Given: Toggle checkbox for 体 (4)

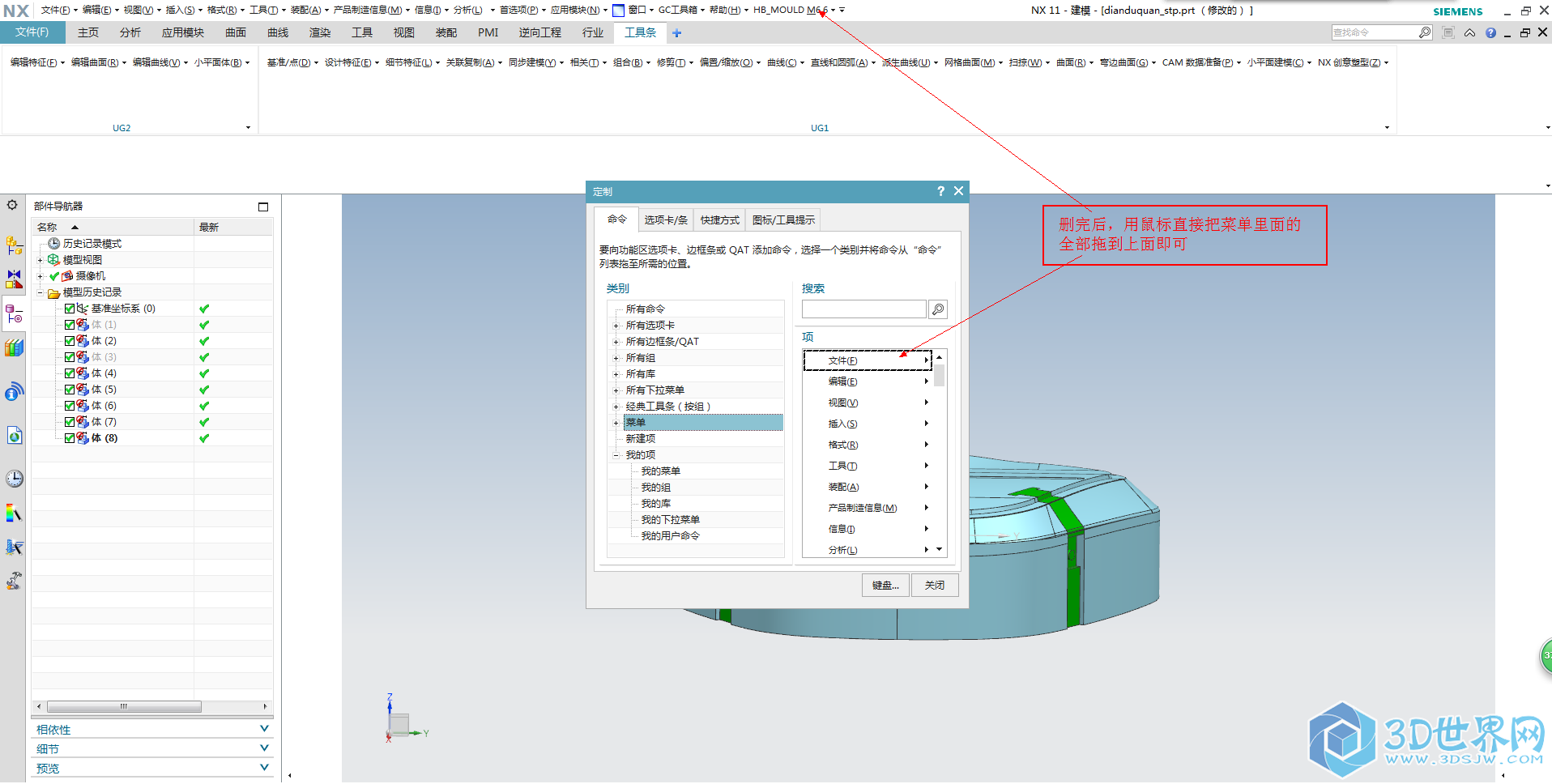Looking at the screenshot, I should click(x=70, y=373).
